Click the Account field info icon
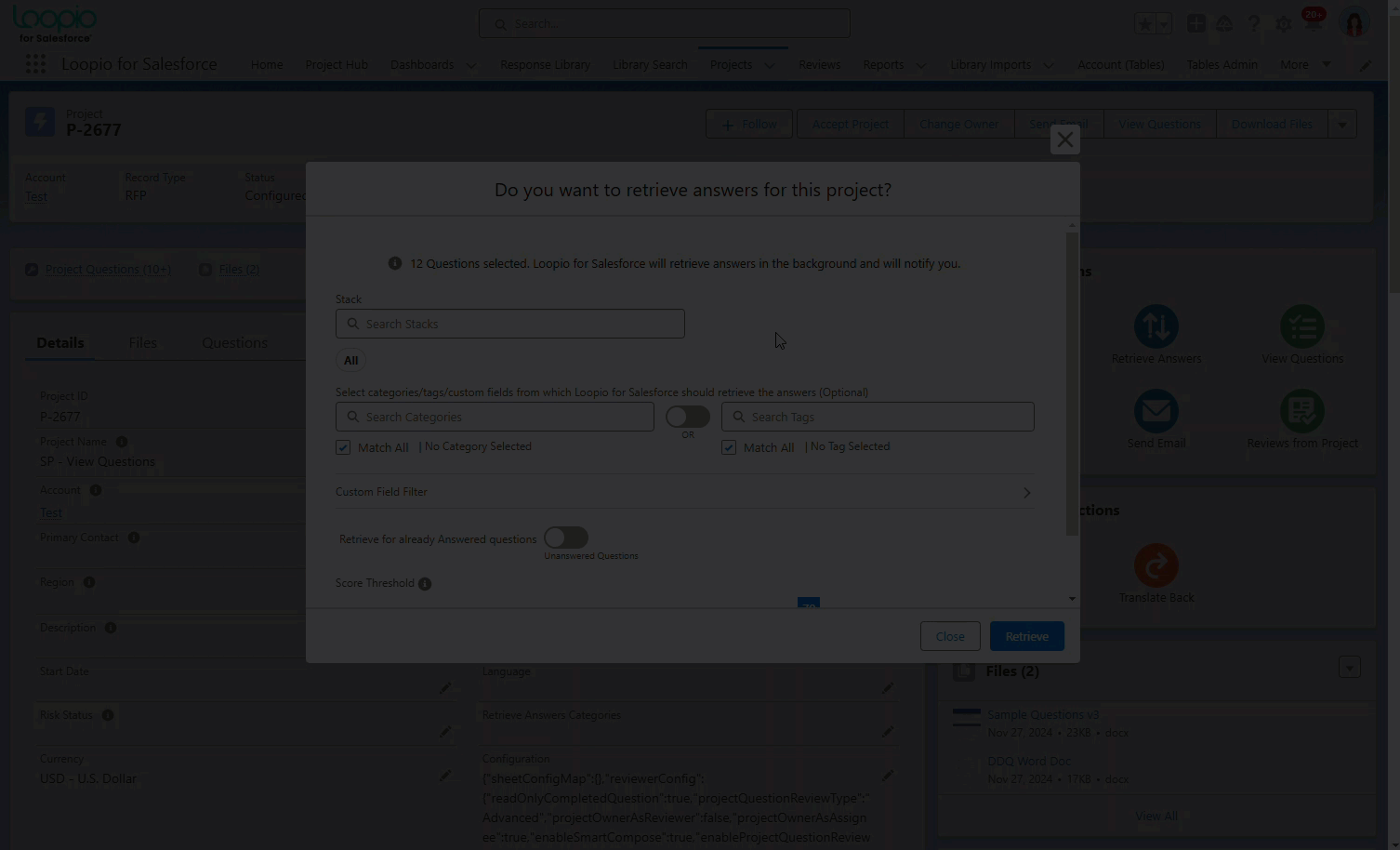Viewport: 1400px width, 850px height. point(96,490)
